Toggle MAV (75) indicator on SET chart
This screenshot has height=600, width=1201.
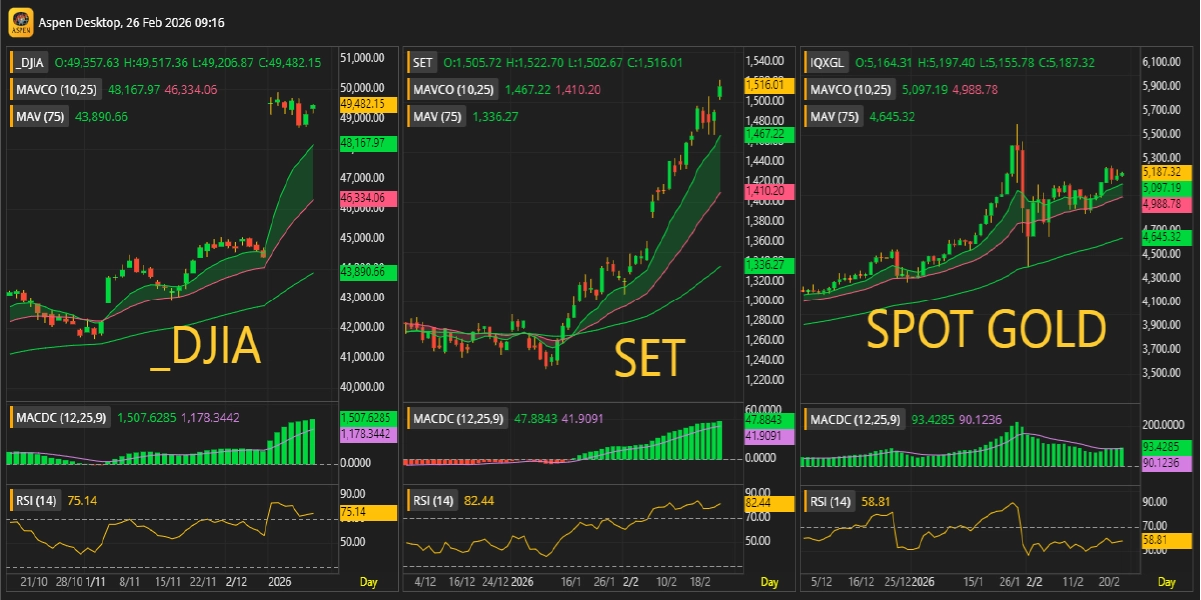click(x=437, y=117)
